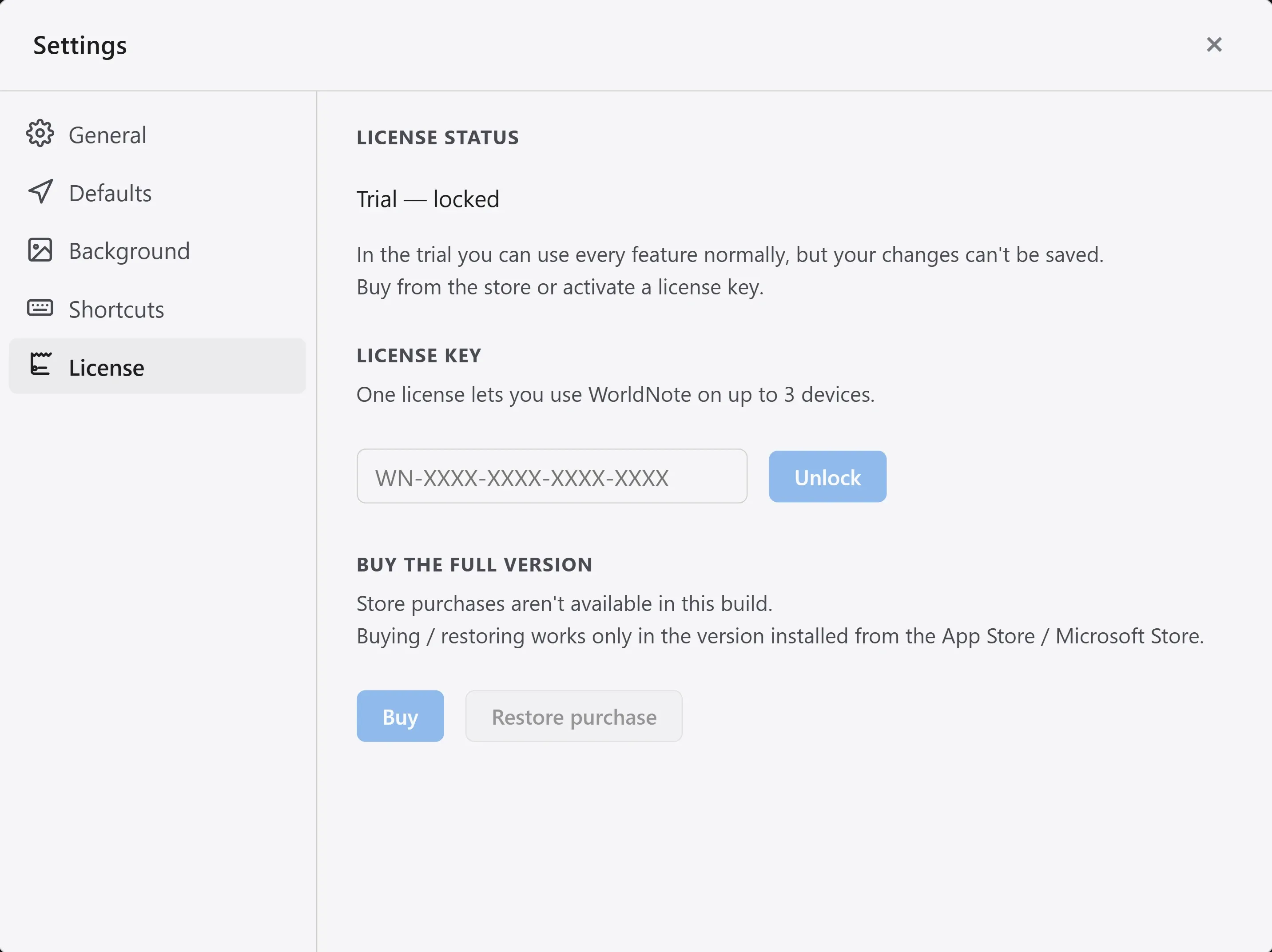Click the Unlock button

coord(827,476)
